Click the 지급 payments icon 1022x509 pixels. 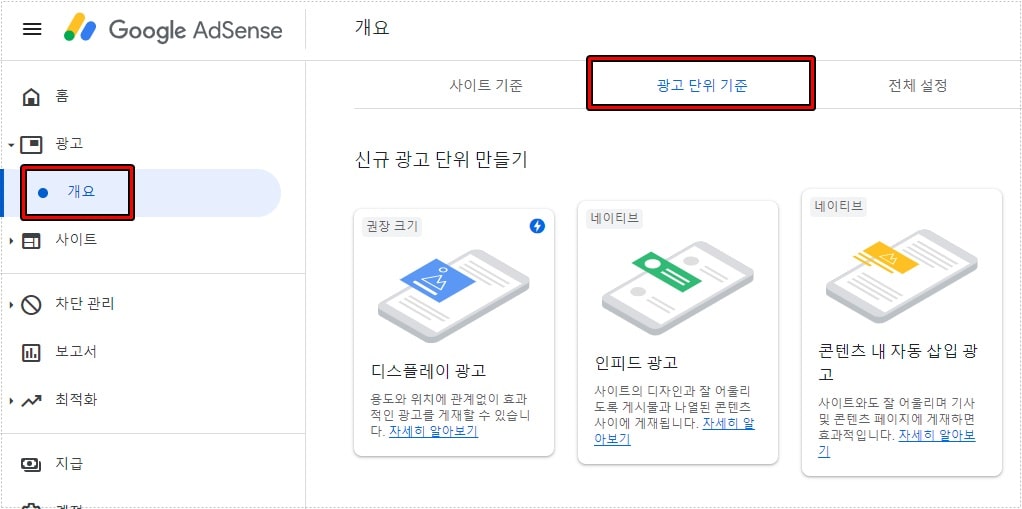click(32, 464)
